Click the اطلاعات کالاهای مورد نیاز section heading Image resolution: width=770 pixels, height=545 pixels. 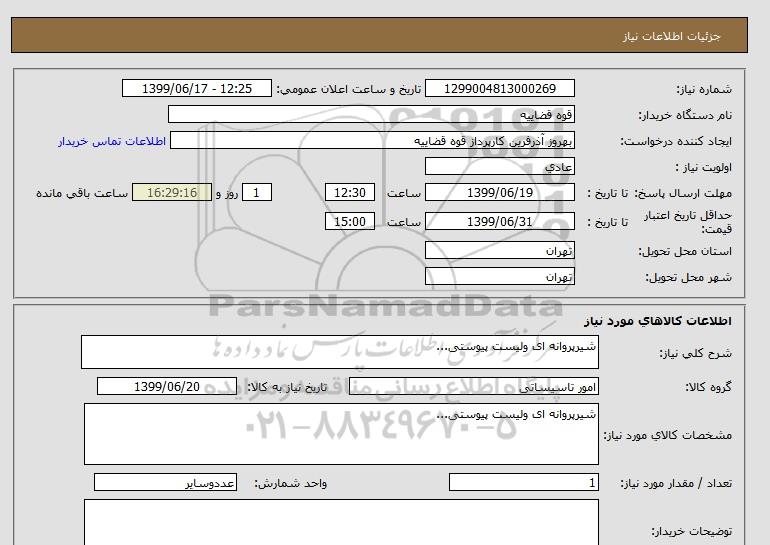658,321
